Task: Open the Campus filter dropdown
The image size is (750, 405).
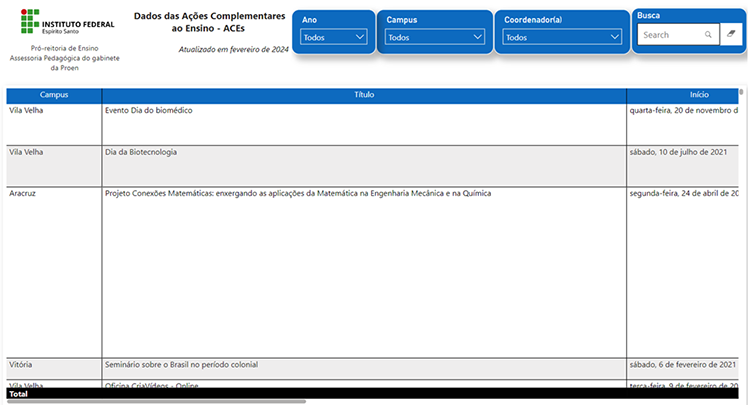Action: pyautogui.click(x=434, y=37)
